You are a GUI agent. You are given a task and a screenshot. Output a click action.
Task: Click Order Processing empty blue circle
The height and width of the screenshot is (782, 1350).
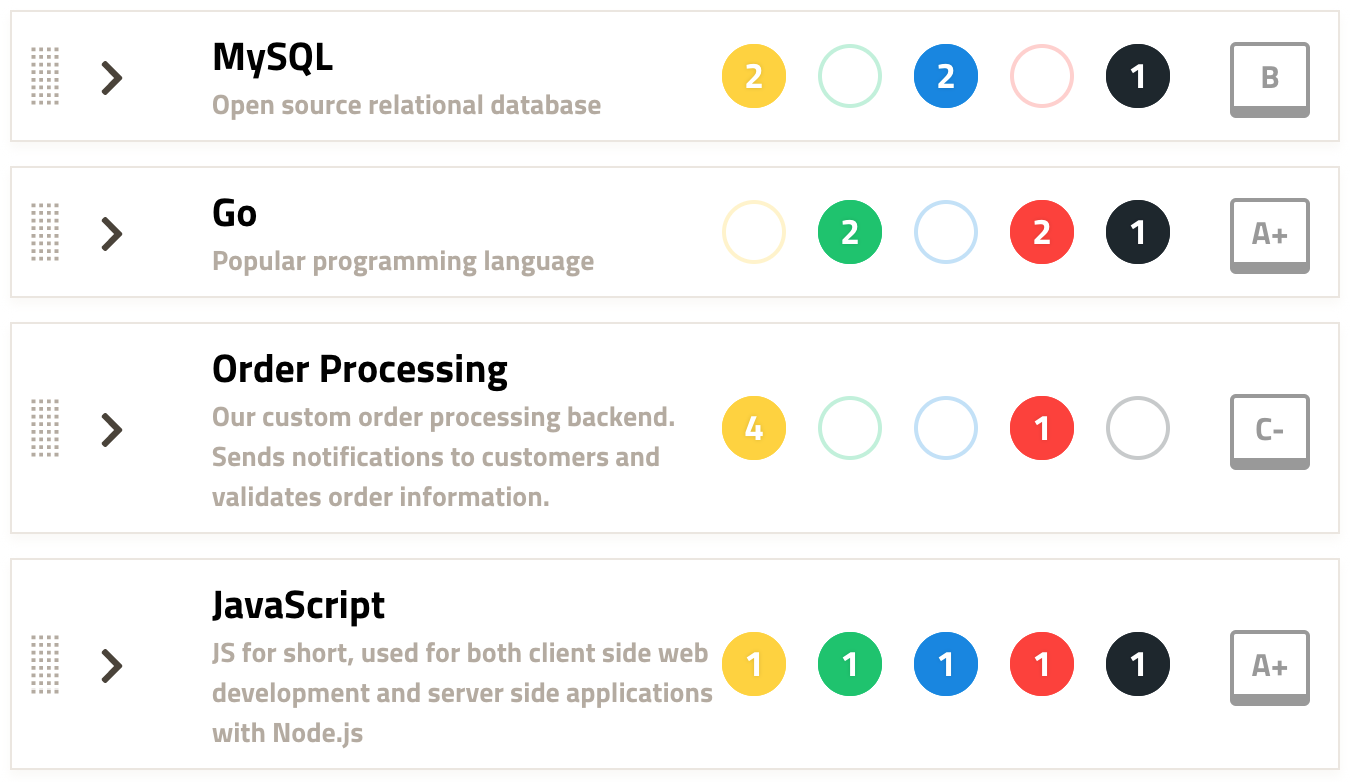coord(946,428)
